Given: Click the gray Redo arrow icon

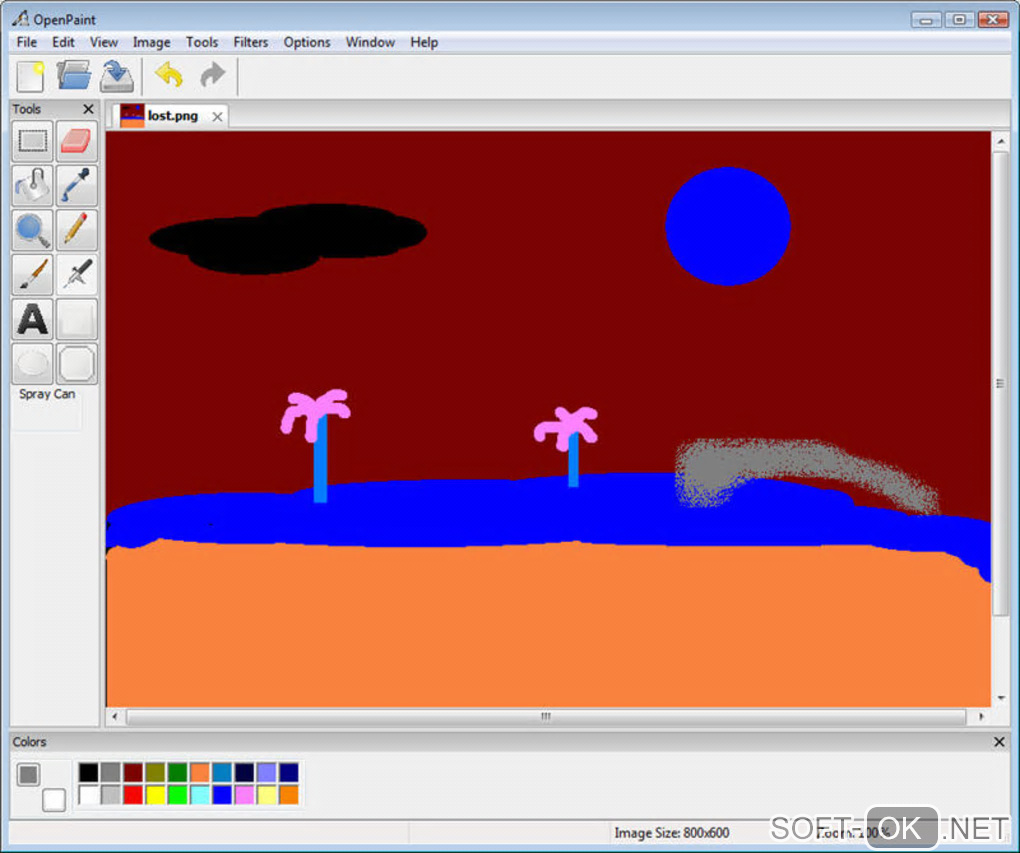Looking at the screenshot, I should pos(212,75).
